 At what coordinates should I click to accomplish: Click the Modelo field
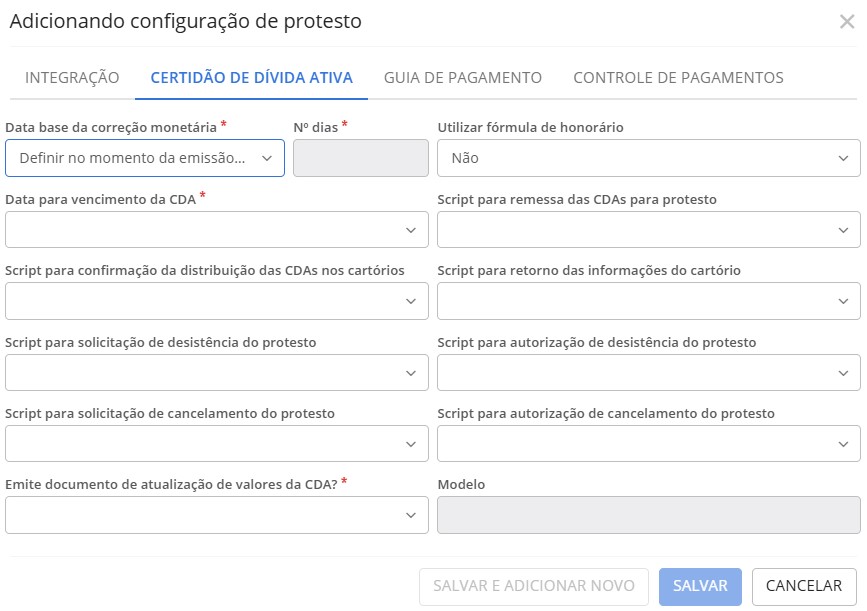click(x=648, y=515)
